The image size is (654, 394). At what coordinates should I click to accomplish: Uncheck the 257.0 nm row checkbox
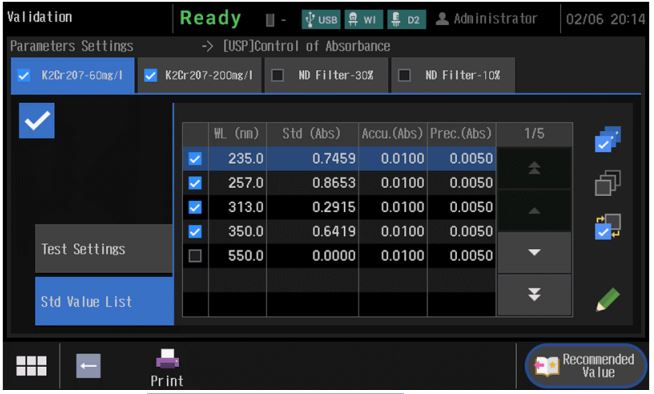195,183
